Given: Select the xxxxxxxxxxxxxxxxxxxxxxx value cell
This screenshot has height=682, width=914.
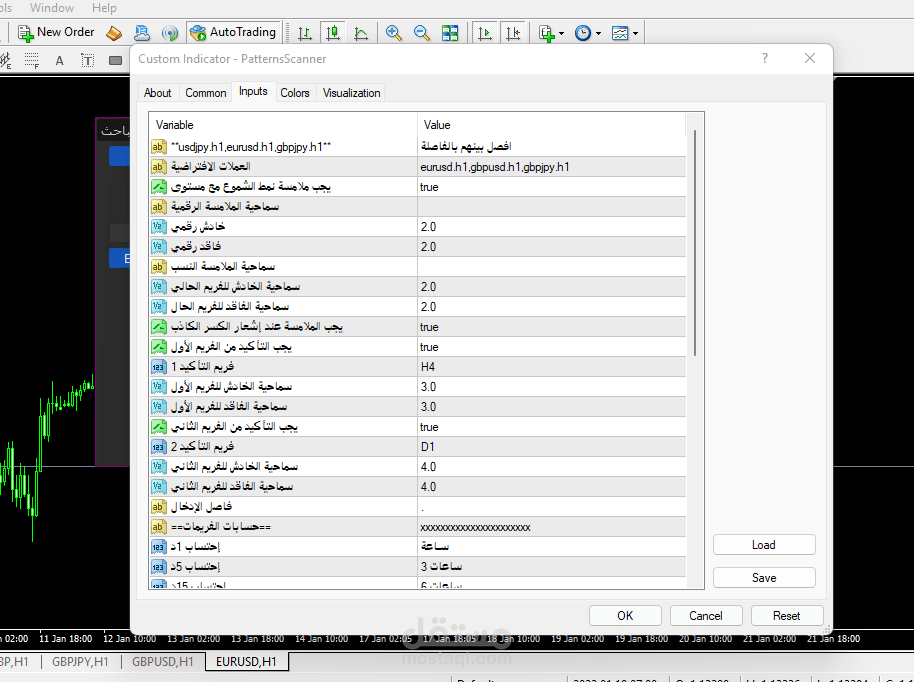Looking at the screenshot, I should pos(551,527).
